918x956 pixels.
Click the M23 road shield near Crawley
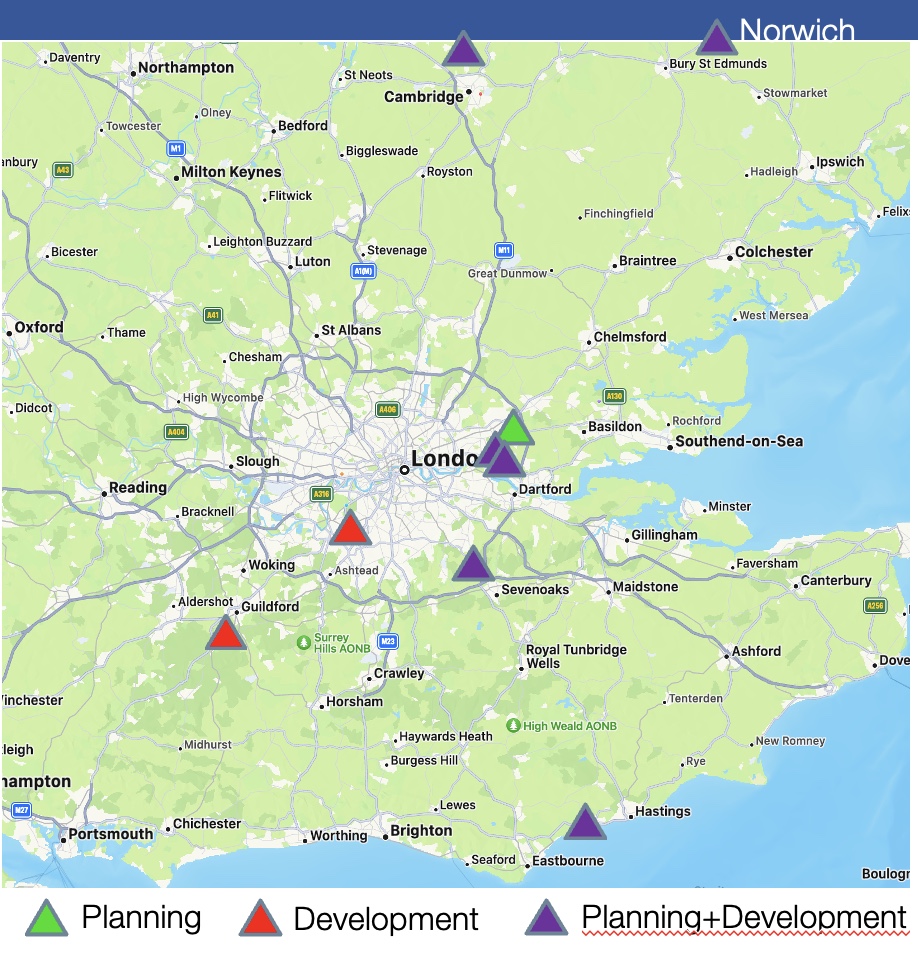[x=387, y=641]
